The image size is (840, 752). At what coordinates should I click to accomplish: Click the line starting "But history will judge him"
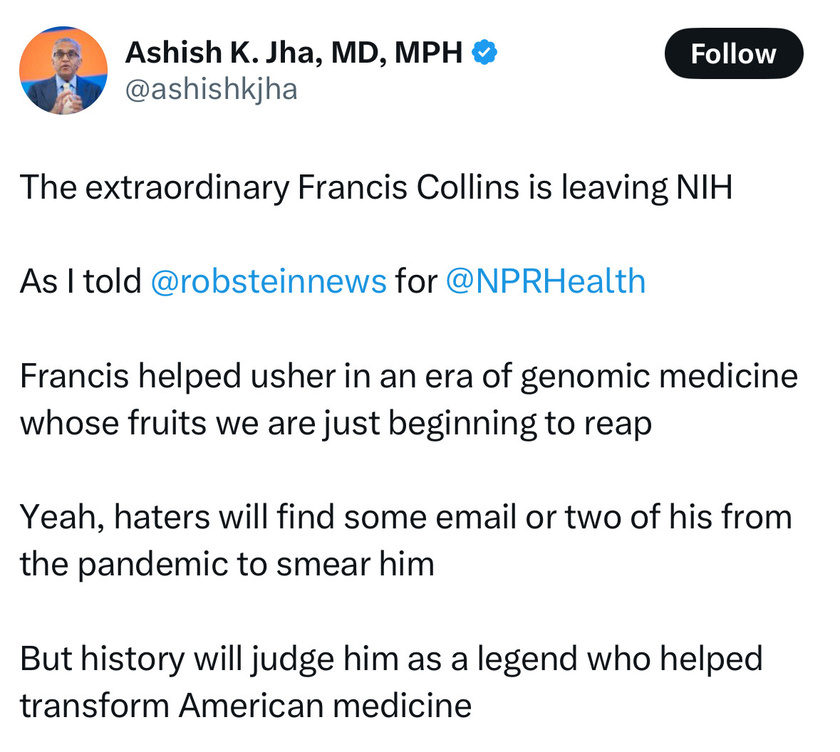coord(392,659)
